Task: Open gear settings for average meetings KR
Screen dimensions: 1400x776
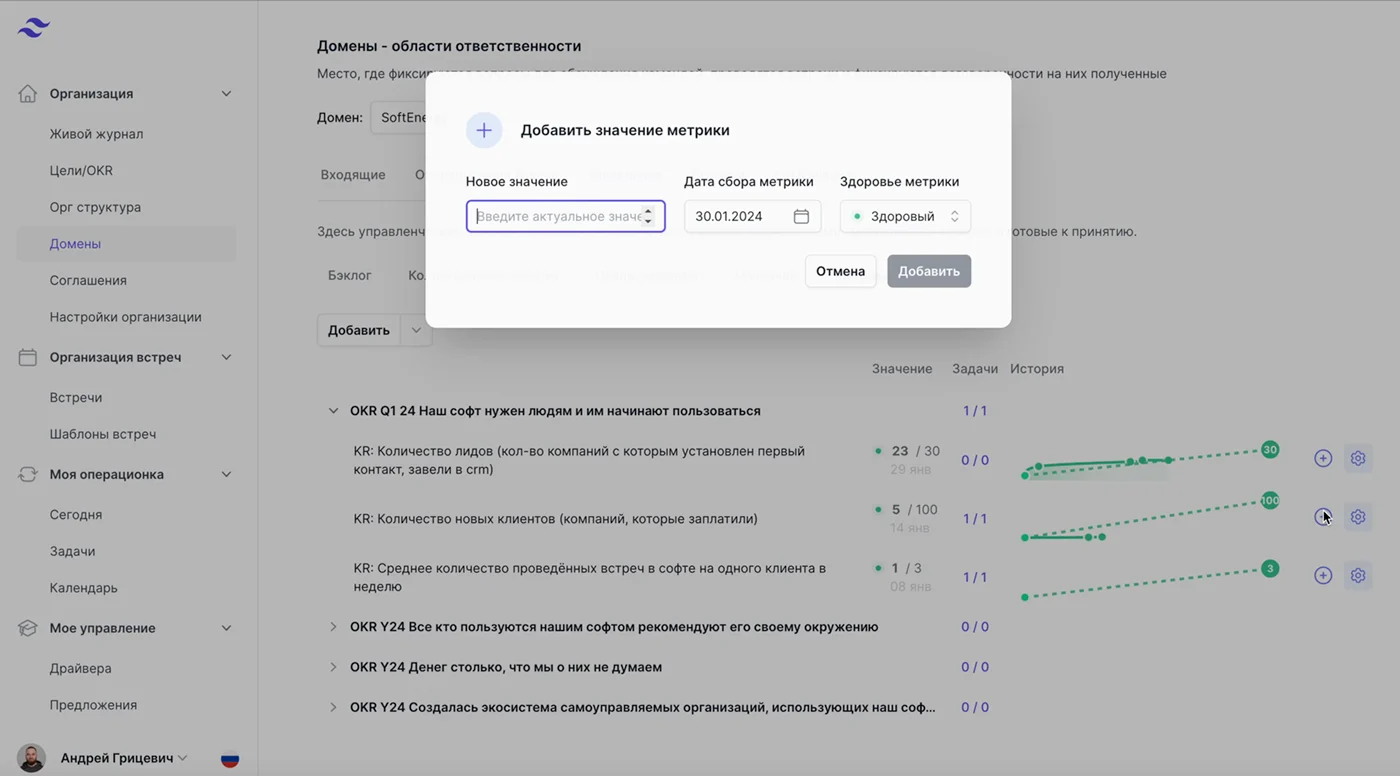Action: tap(1358, 576)
